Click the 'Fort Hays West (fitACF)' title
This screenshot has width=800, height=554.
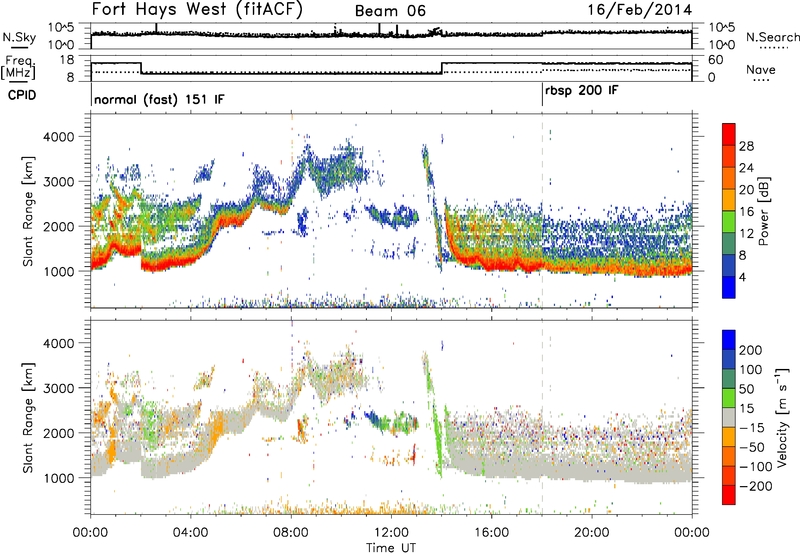pos(197,9)
